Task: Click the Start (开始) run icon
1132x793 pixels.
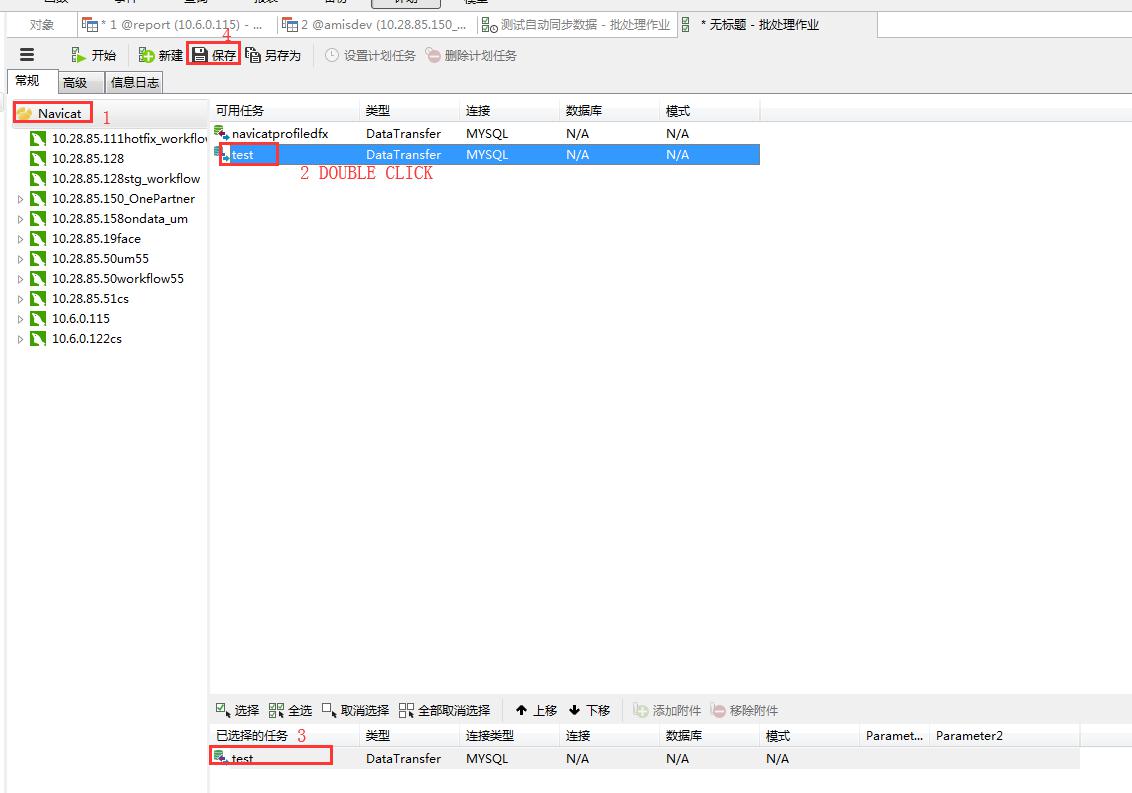Action: [x=78, y=55]
